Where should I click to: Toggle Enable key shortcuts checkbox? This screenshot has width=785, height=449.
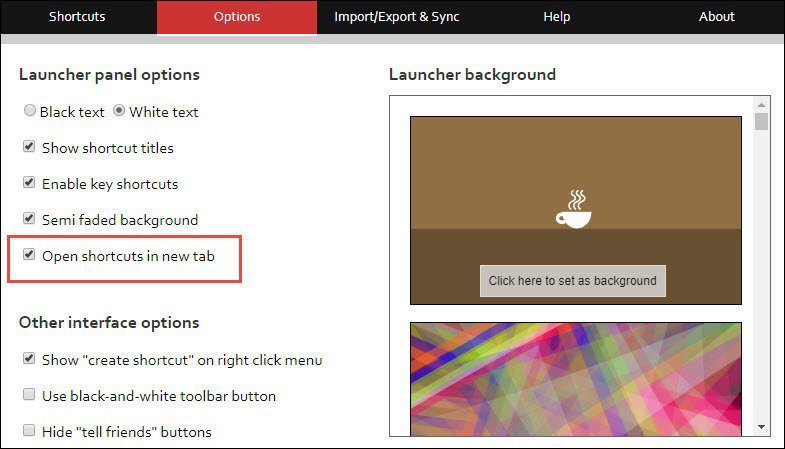[x=29, y=183]
